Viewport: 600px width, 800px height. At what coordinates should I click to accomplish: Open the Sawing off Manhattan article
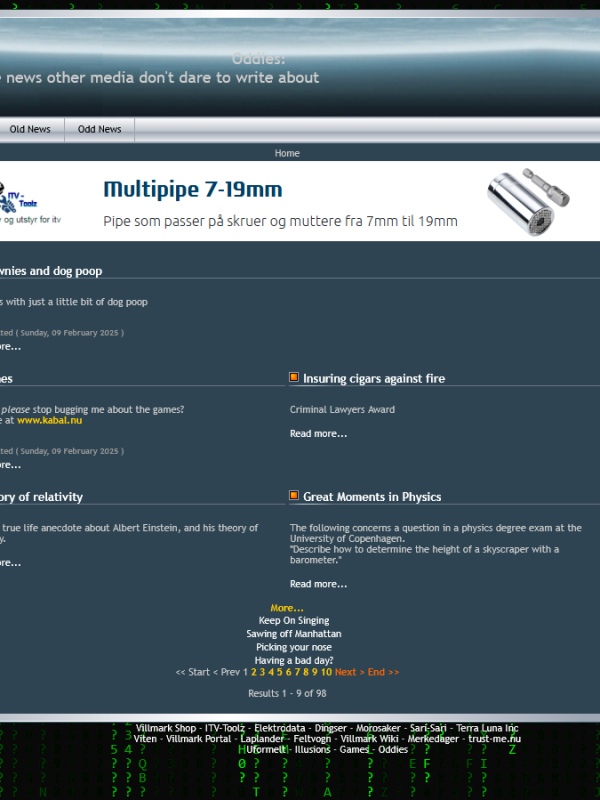coord(294,634)
